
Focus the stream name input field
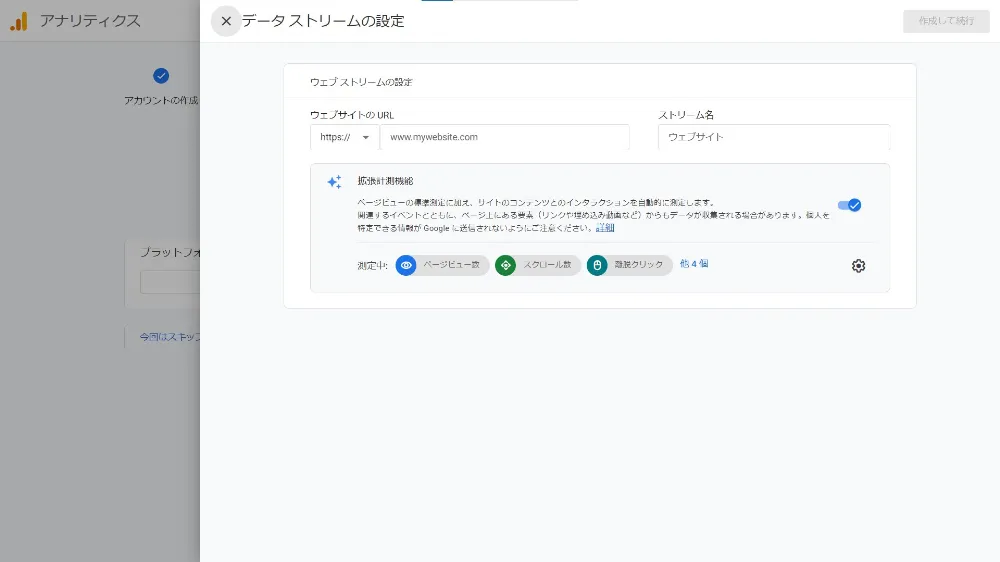click(x=774, y=137)
